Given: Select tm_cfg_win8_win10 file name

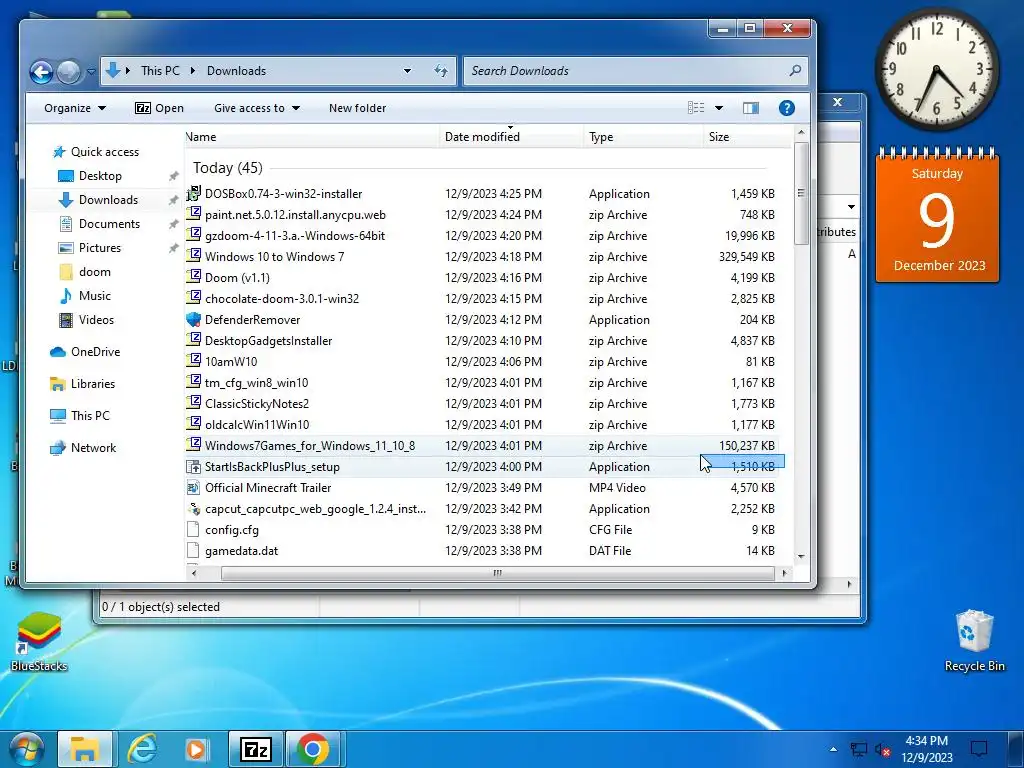Looking at the screenshot, I should point(257,383).
